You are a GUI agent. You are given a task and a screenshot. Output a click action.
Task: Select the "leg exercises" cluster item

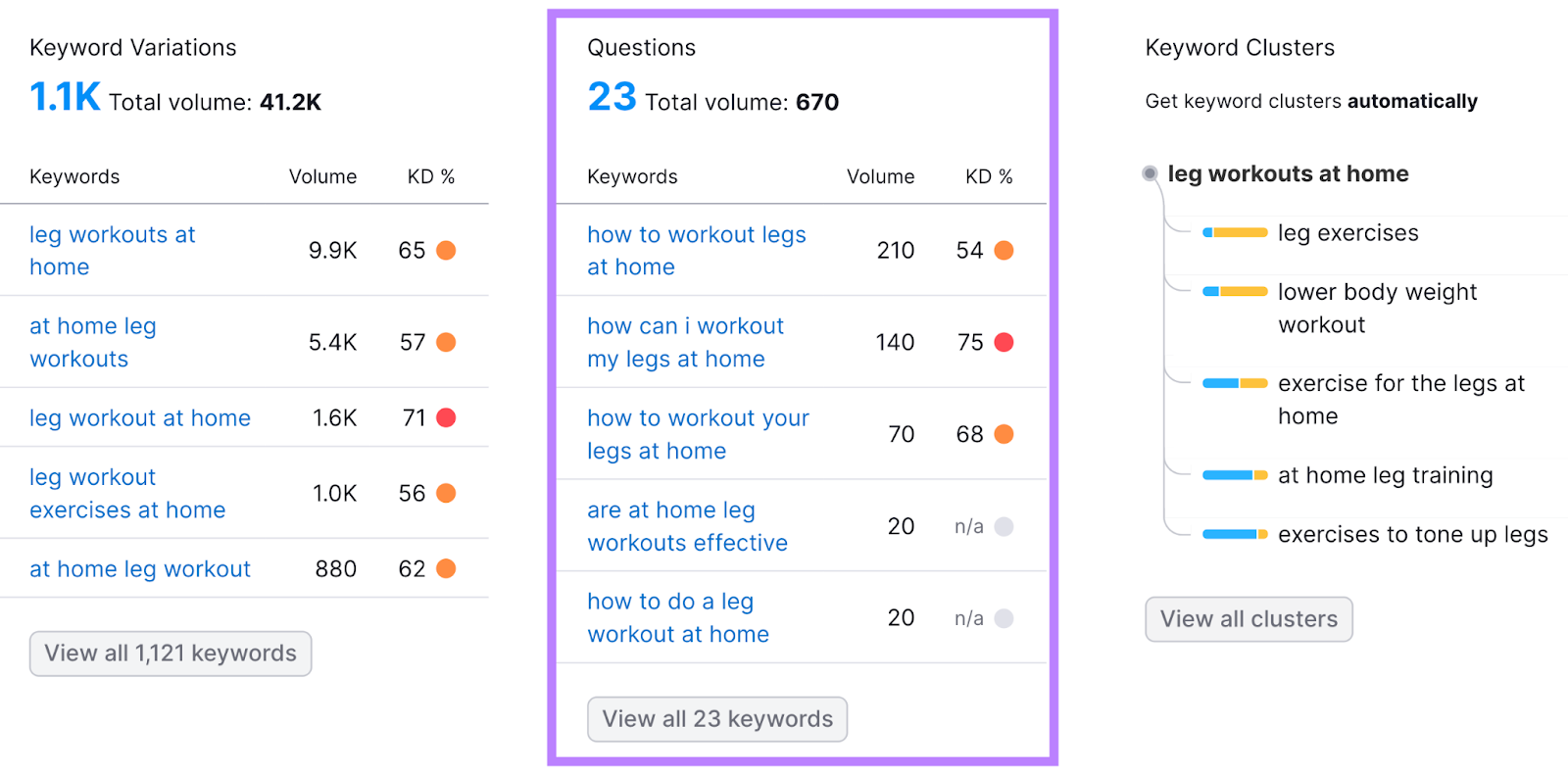click(1347, 233)
